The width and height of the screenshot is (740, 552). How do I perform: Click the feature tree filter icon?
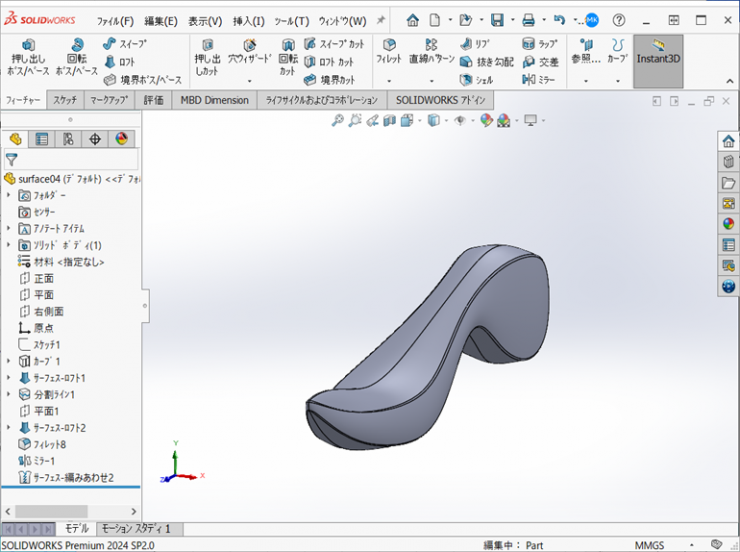pos(11,159)
